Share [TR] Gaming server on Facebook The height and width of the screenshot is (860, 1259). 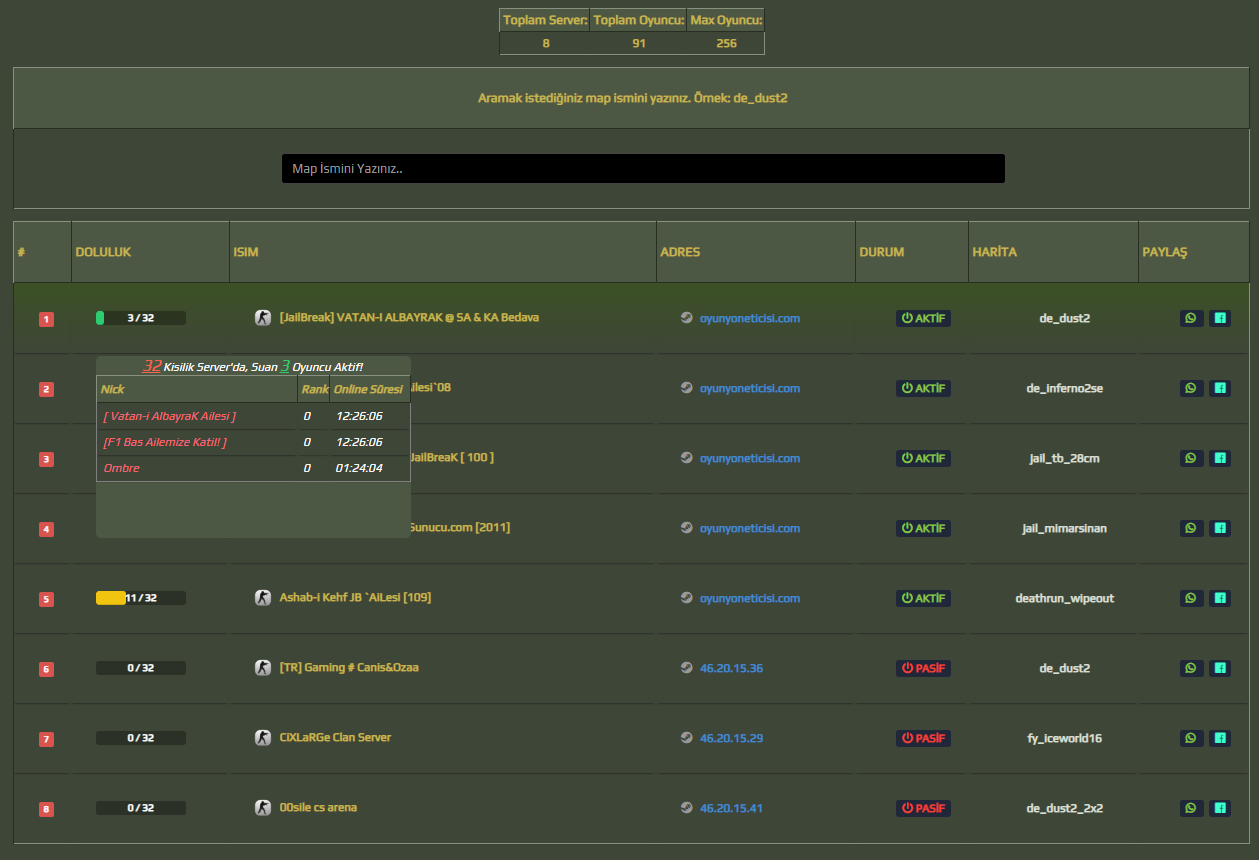click(1220, 668)
